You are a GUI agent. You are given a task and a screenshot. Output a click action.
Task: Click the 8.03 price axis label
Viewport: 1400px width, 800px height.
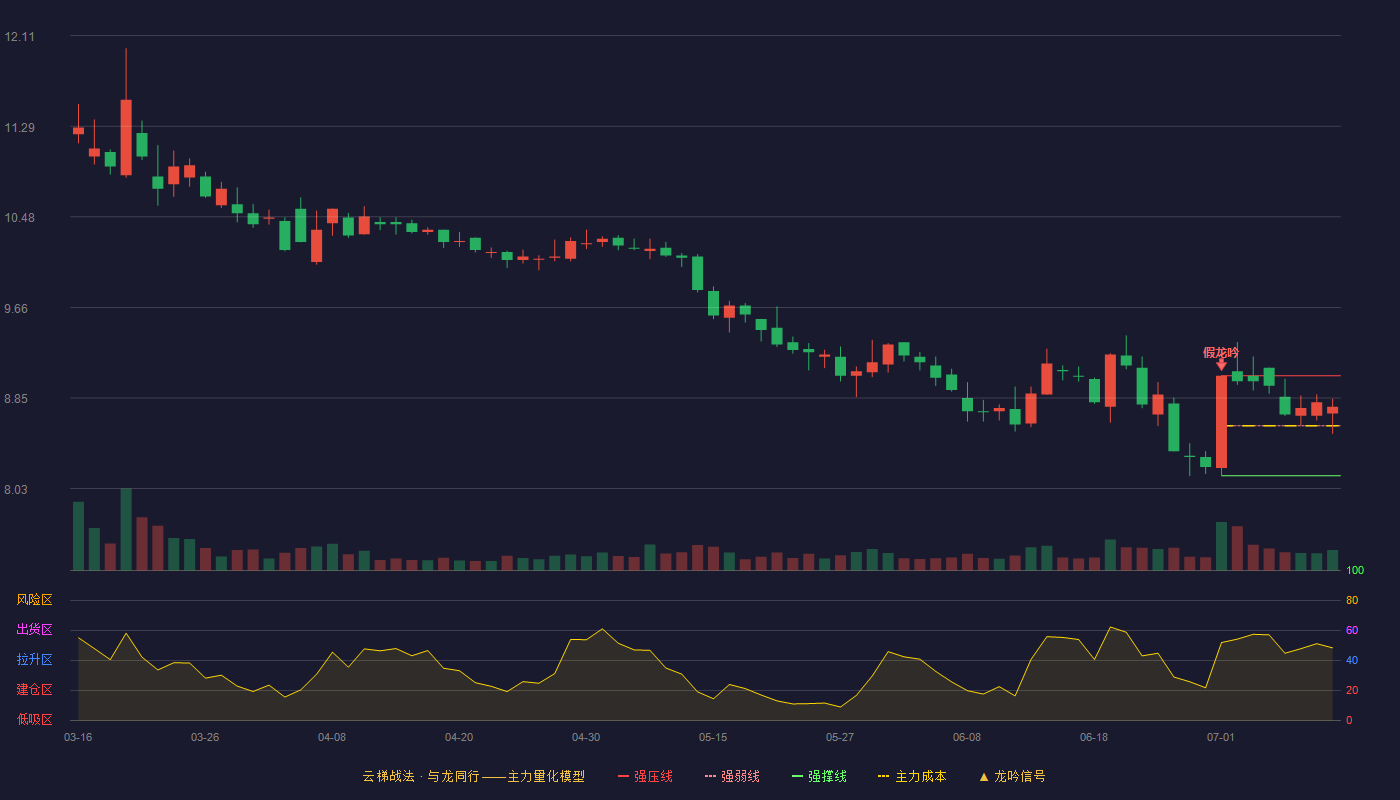tap(16, 490)
